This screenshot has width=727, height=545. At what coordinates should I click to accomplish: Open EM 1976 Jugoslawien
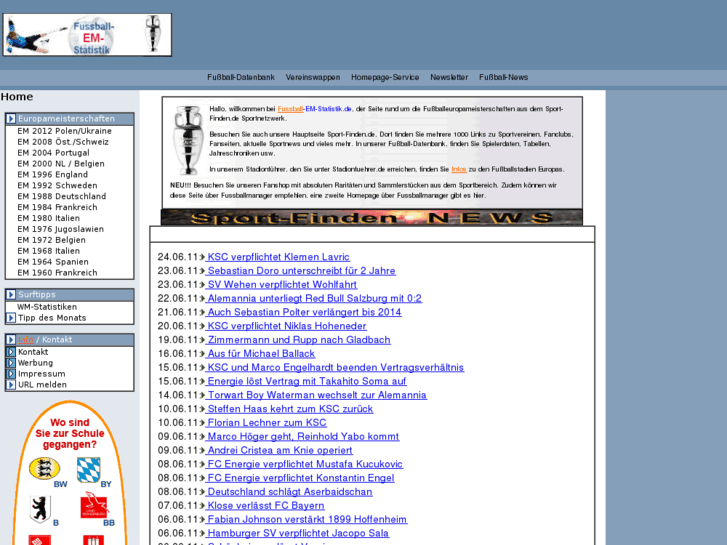(x=60, y=229)
